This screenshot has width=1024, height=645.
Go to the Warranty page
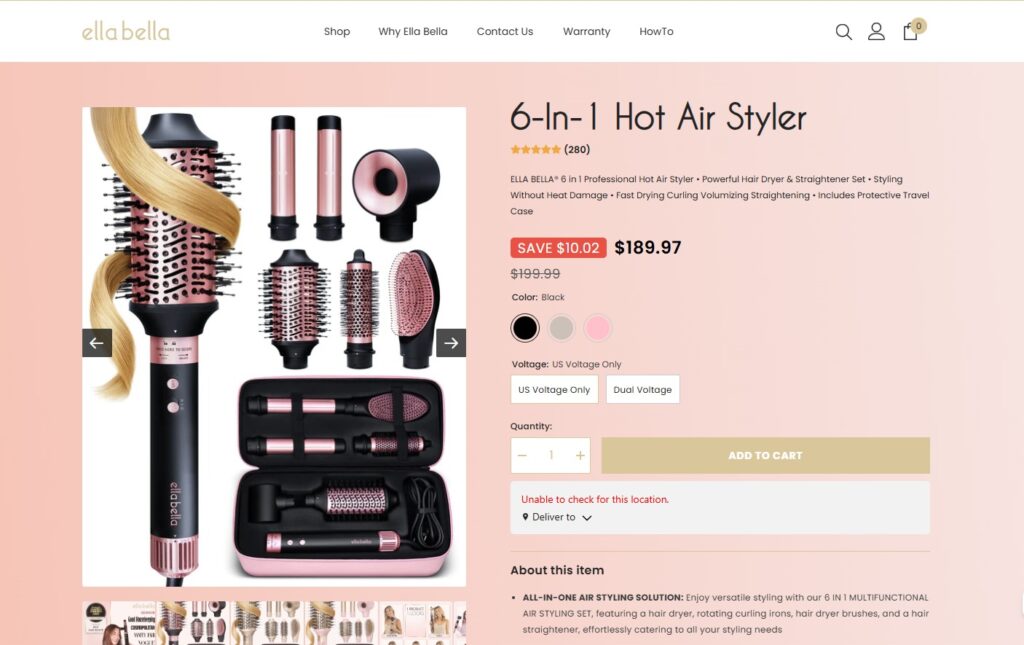[586, 31]
